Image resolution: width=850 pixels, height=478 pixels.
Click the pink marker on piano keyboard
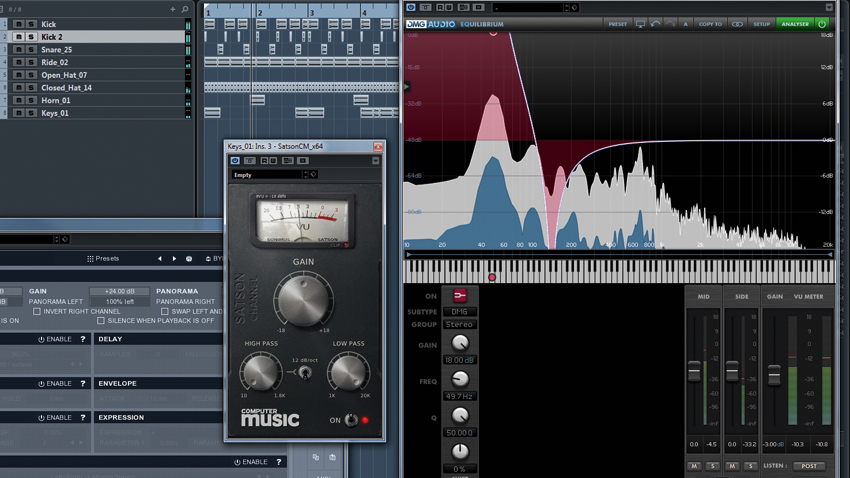pyautogui.click(x=492, y=277)
